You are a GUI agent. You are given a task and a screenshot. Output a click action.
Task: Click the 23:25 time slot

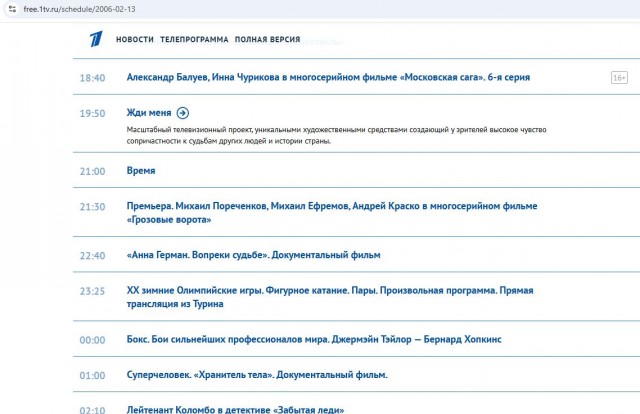click(92, 291)
